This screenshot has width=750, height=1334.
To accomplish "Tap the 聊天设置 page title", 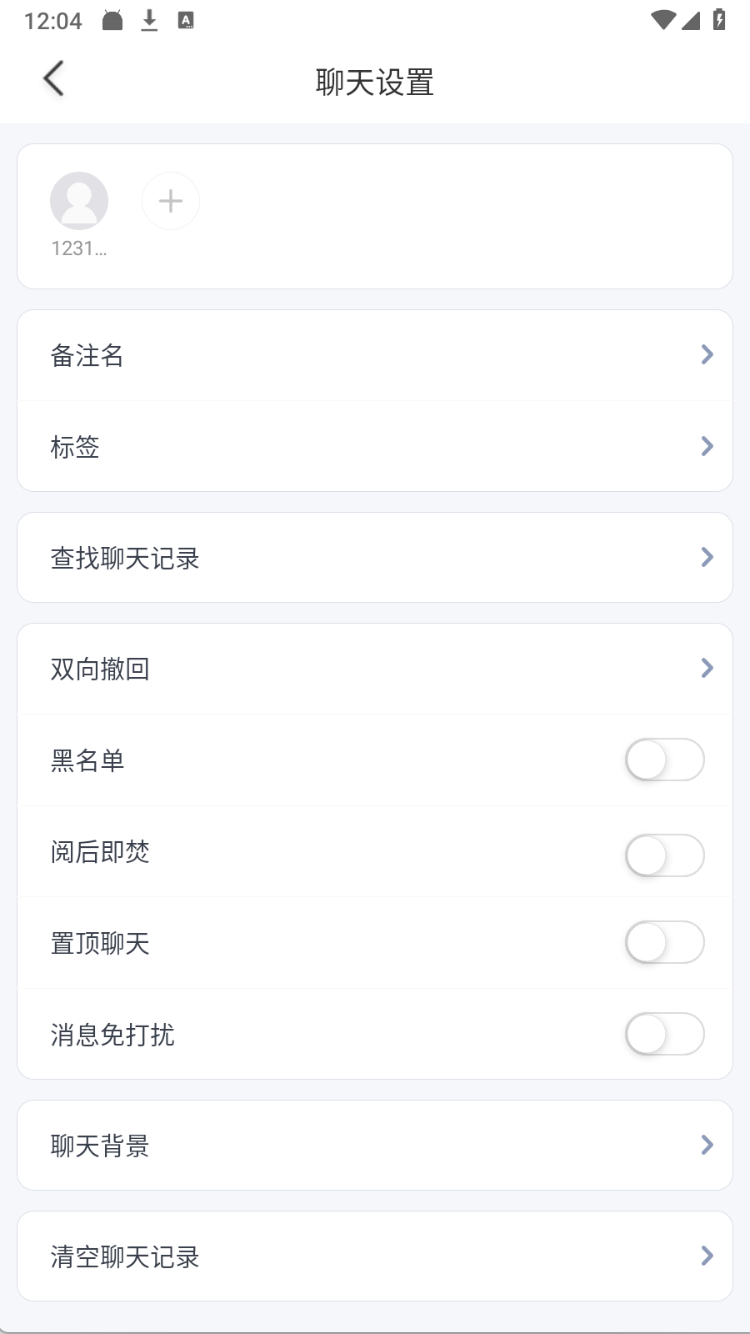I will (x=375, y=82).
